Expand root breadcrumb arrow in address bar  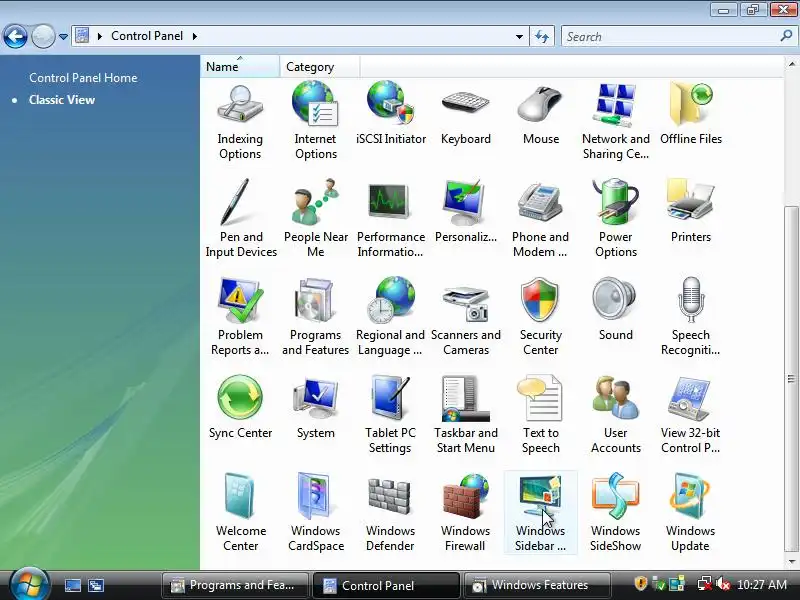pos(99,36)
